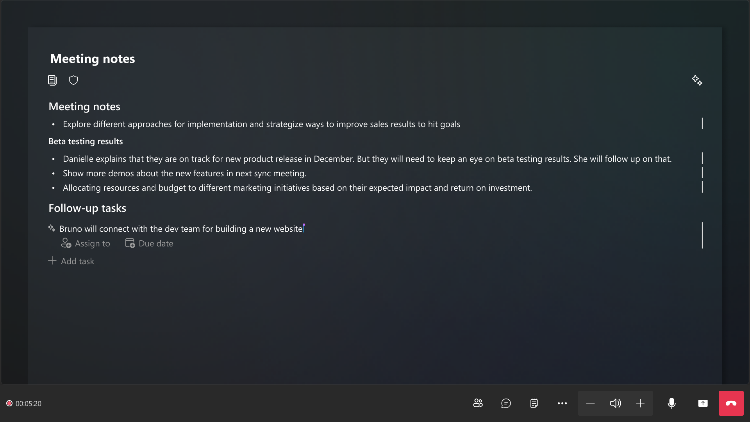Mute the microphone

tap(672, 403)
